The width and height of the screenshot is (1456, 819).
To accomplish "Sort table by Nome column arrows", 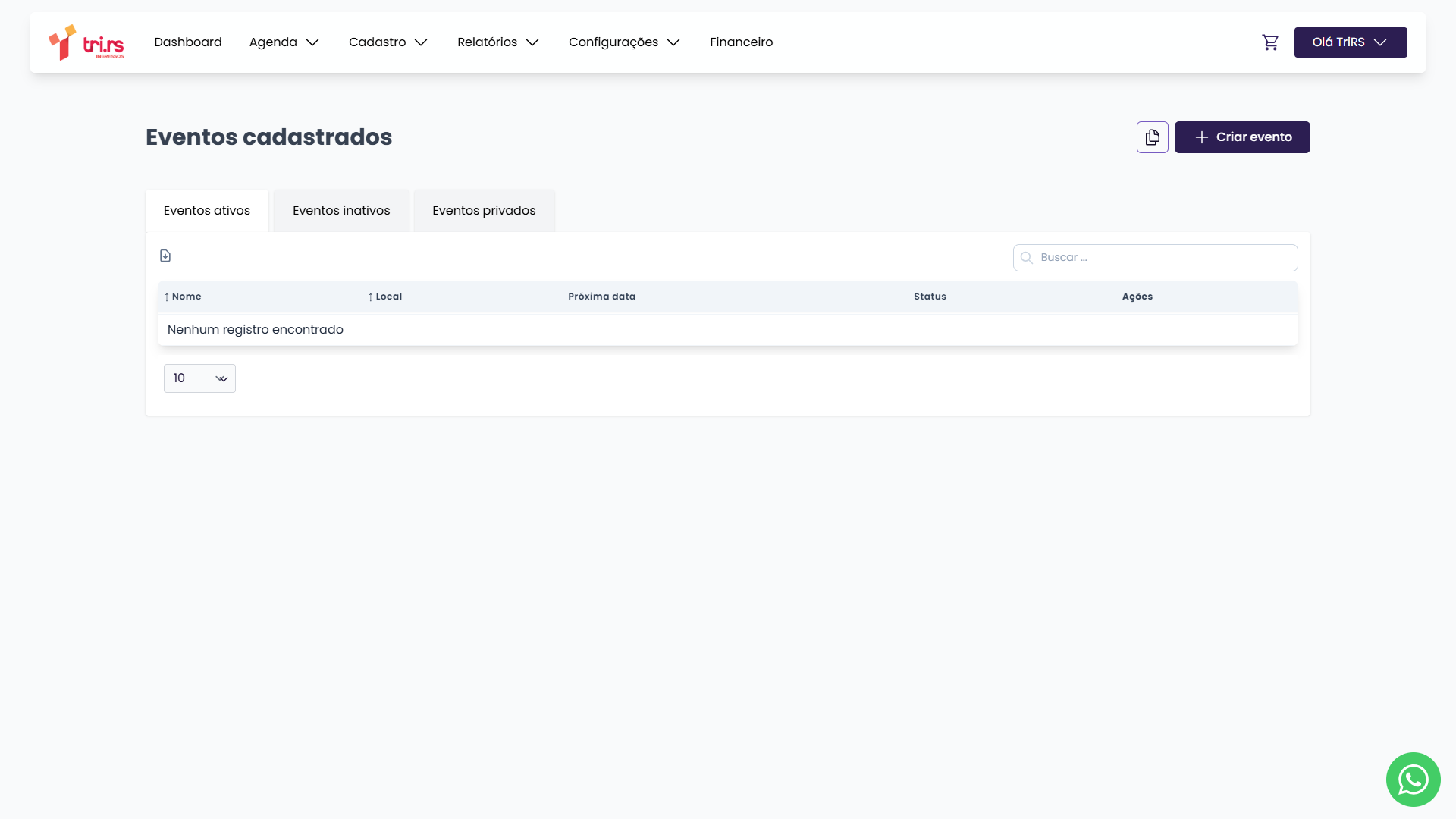I will pos(167,297).
